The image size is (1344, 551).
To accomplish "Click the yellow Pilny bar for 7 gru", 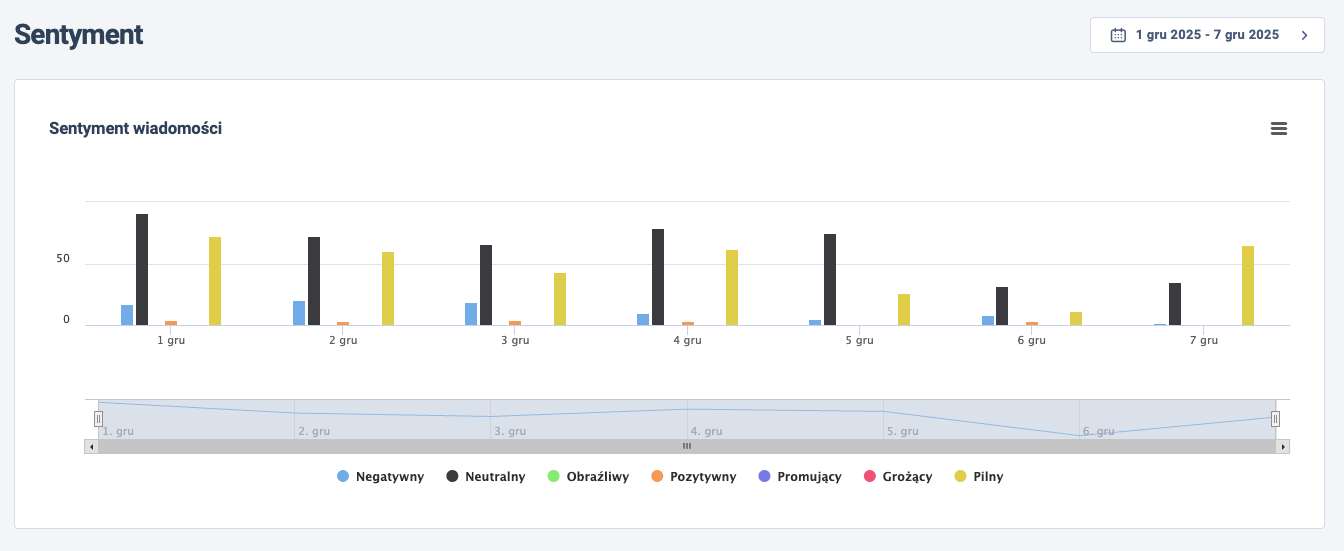I will pos(1248,286).
